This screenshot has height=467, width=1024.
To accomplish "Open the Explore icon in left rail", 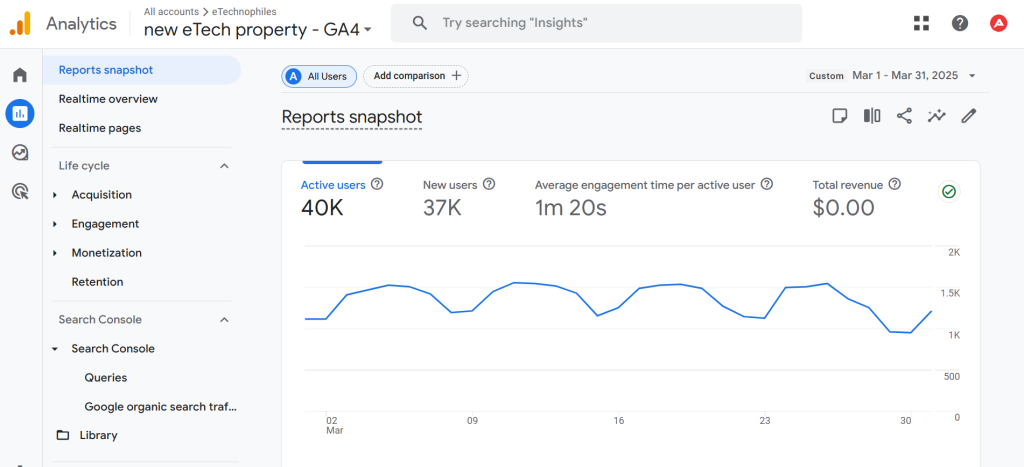I will tap(19, 152).
